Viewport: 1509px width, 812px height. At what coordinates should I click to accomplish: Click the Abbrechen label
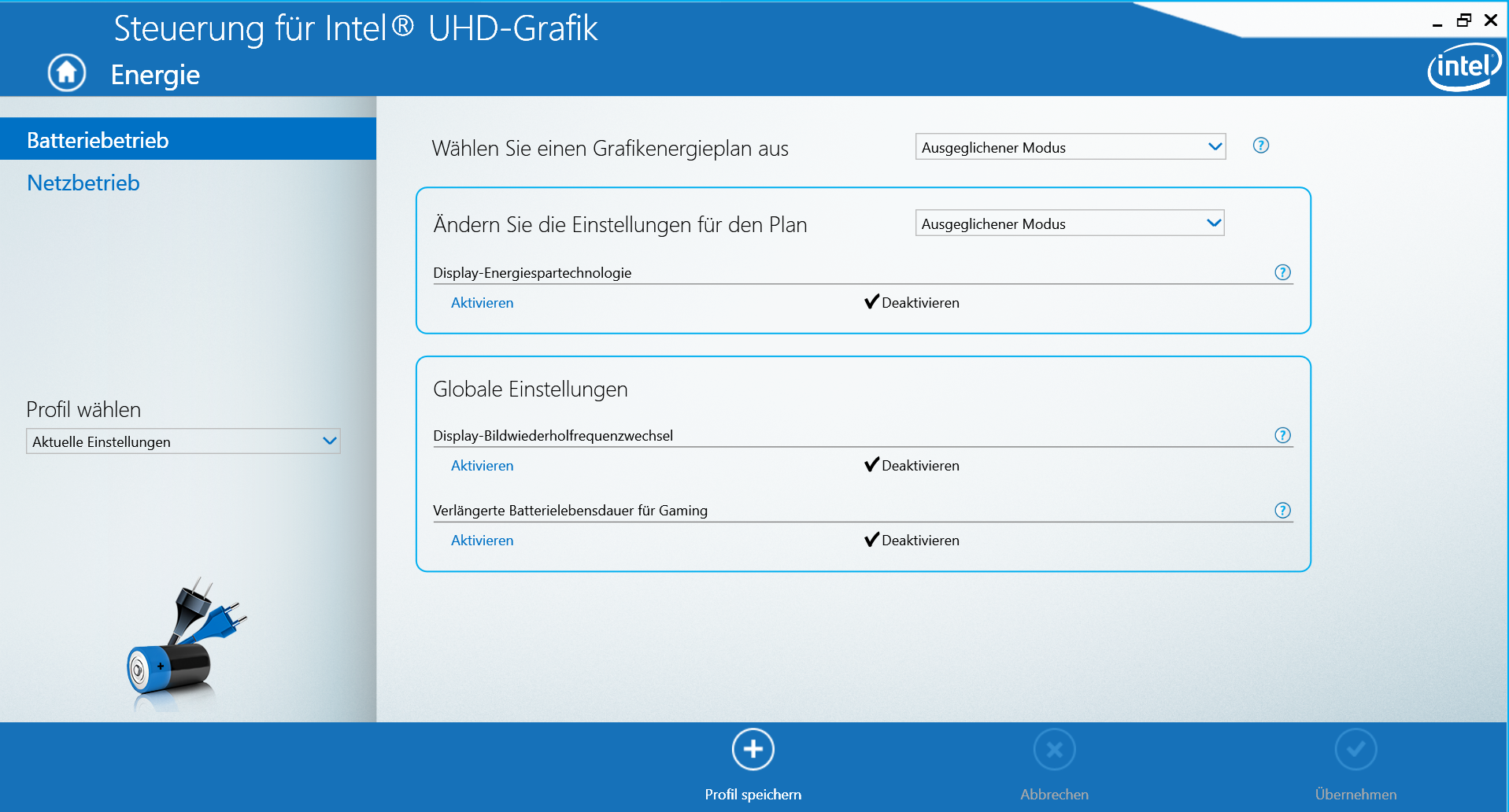[1055, 795]
